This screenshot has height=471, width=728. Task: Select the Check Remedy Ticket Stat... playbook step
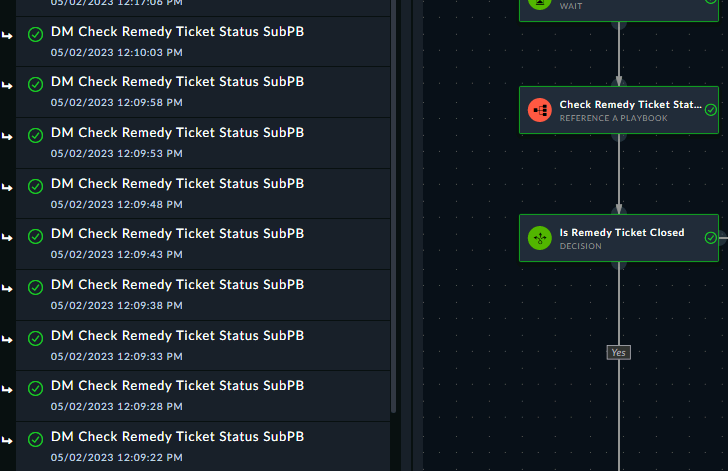coord(619,110)
